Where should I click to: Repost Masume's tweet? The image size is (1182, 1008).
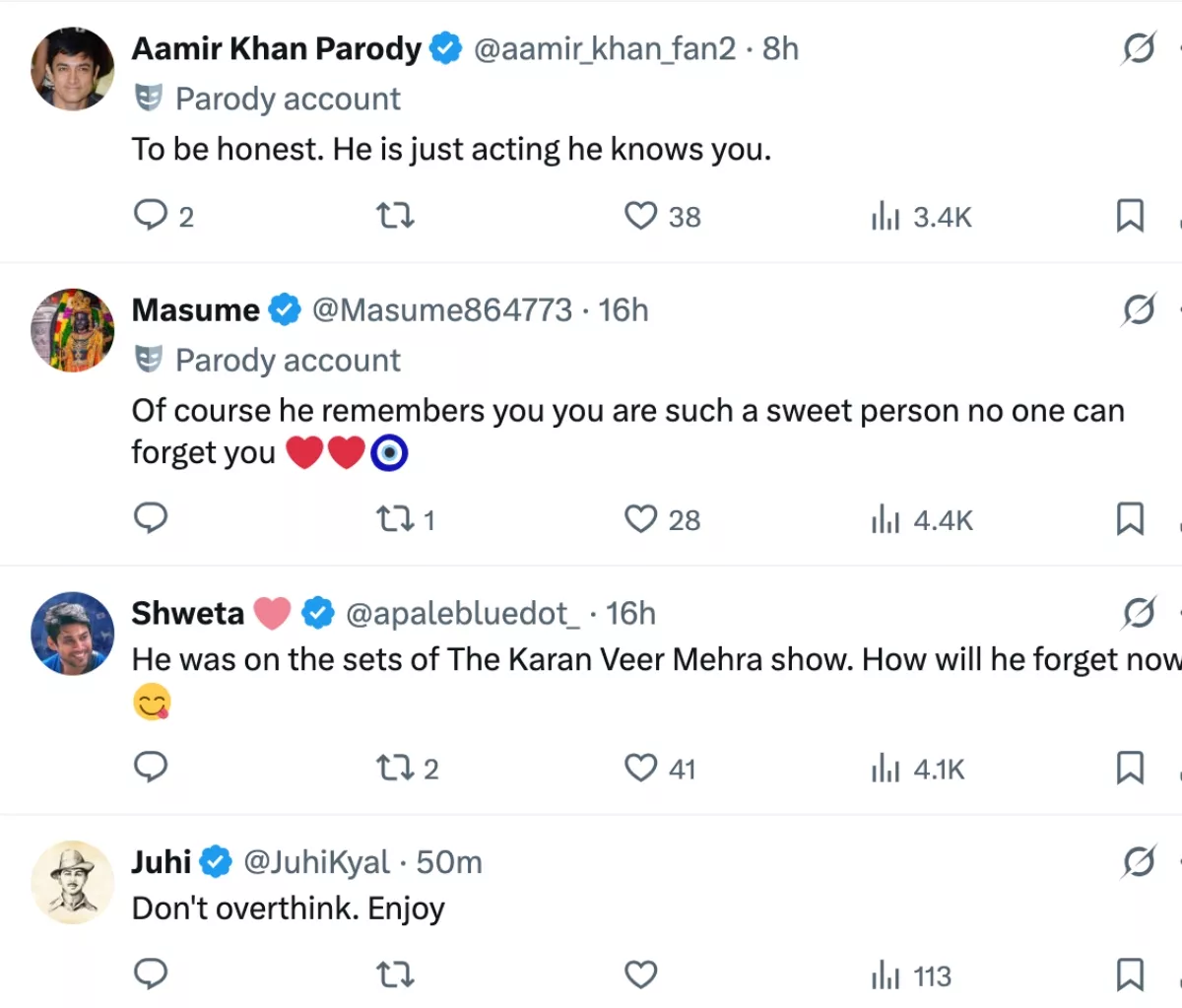[x=396, y=519]
